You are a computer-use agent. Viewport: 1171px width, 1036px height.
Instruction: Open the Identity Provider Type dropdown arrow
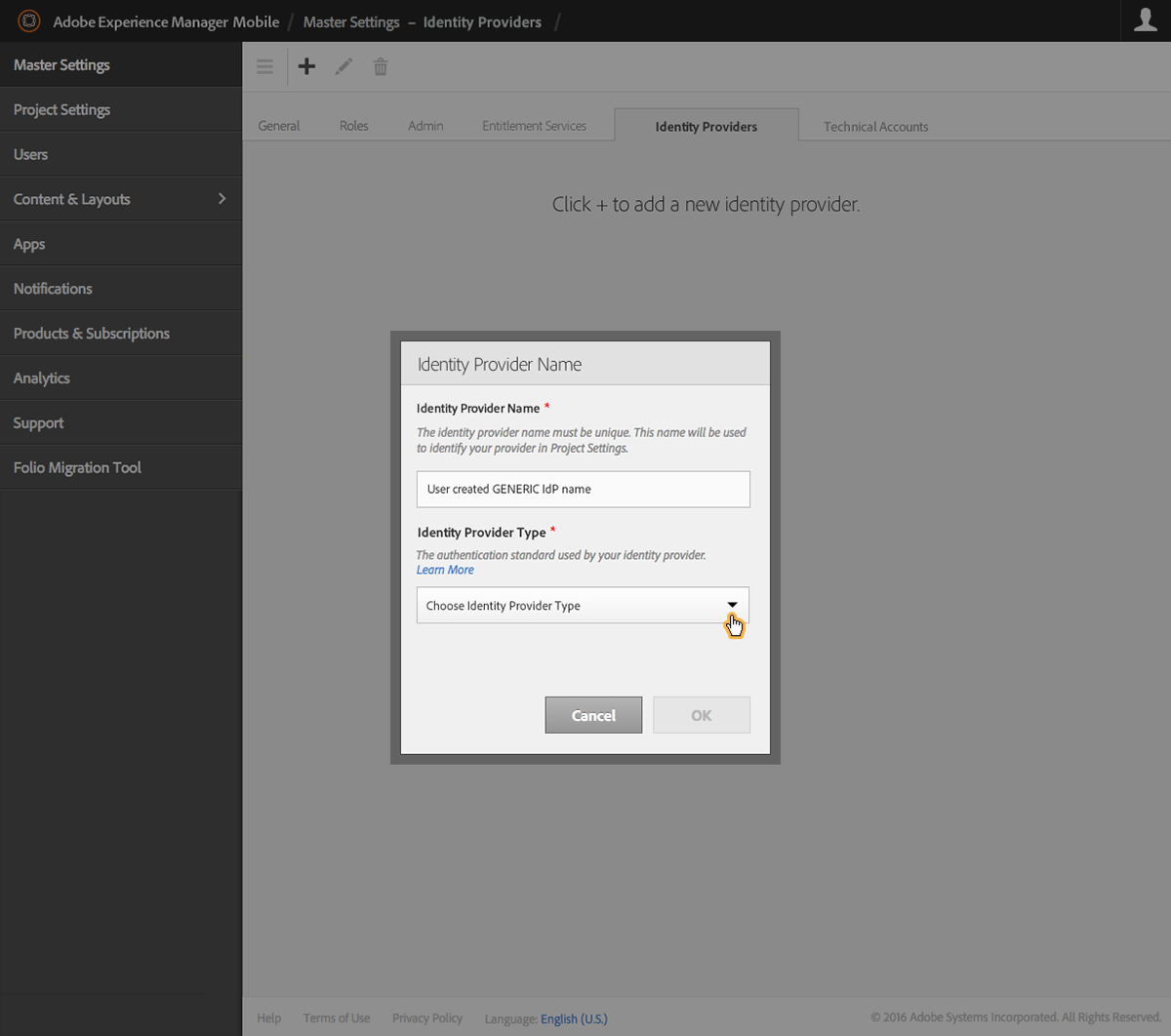point(732,605)
